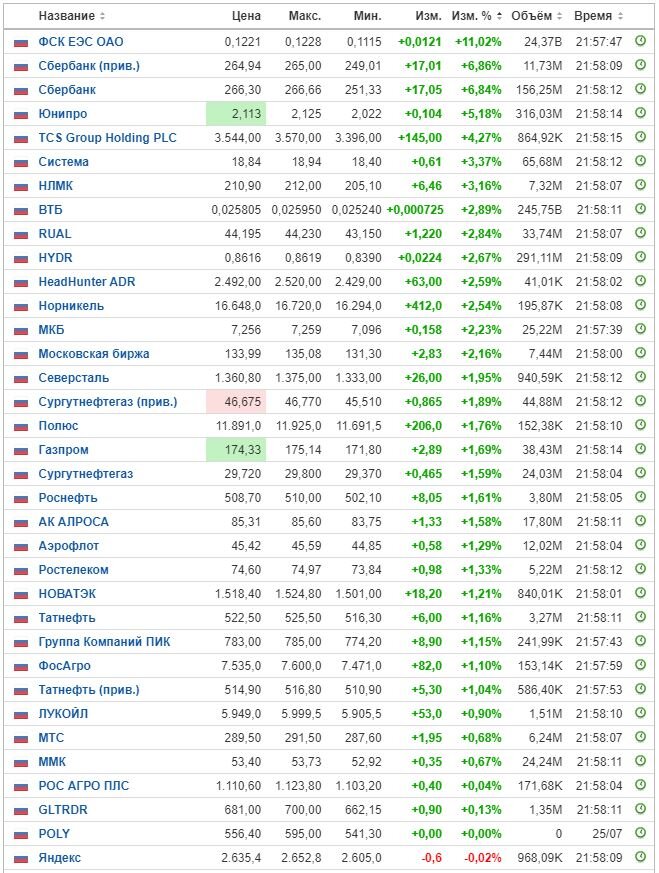This screenshot has width=659, height=873.
Task: Click the clock icon in the POLY row
Action: coord(641,832)
